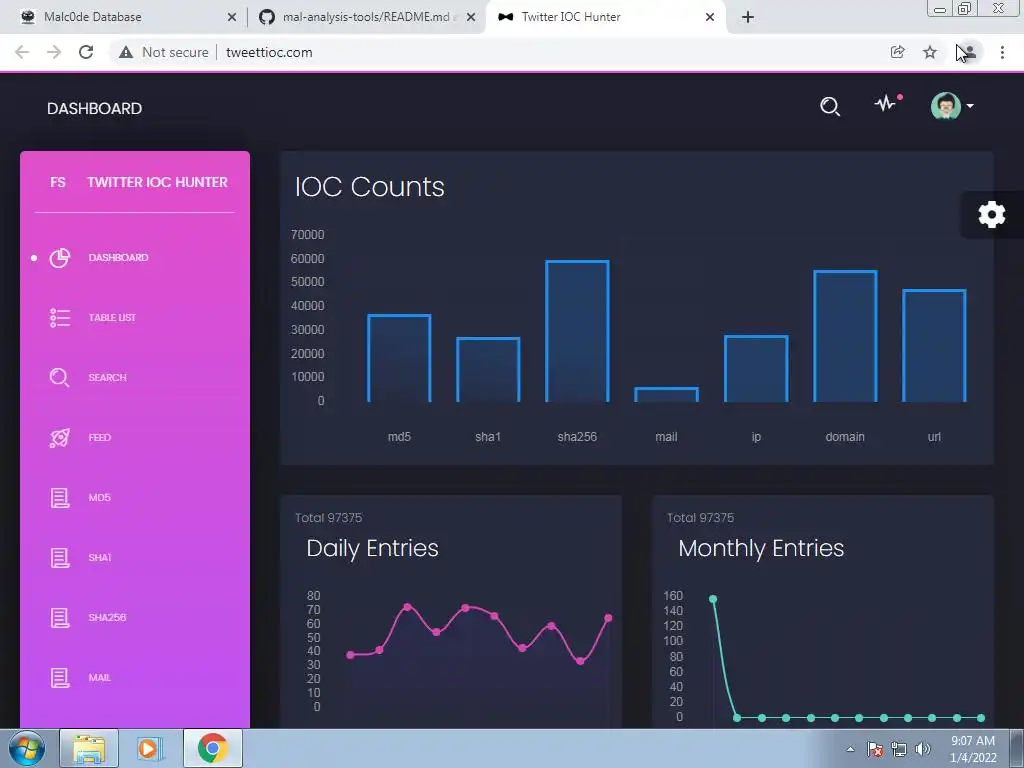Screen dimensions: 1024x768
Task: Click the browser forward arrow
Action: [54, 52]
